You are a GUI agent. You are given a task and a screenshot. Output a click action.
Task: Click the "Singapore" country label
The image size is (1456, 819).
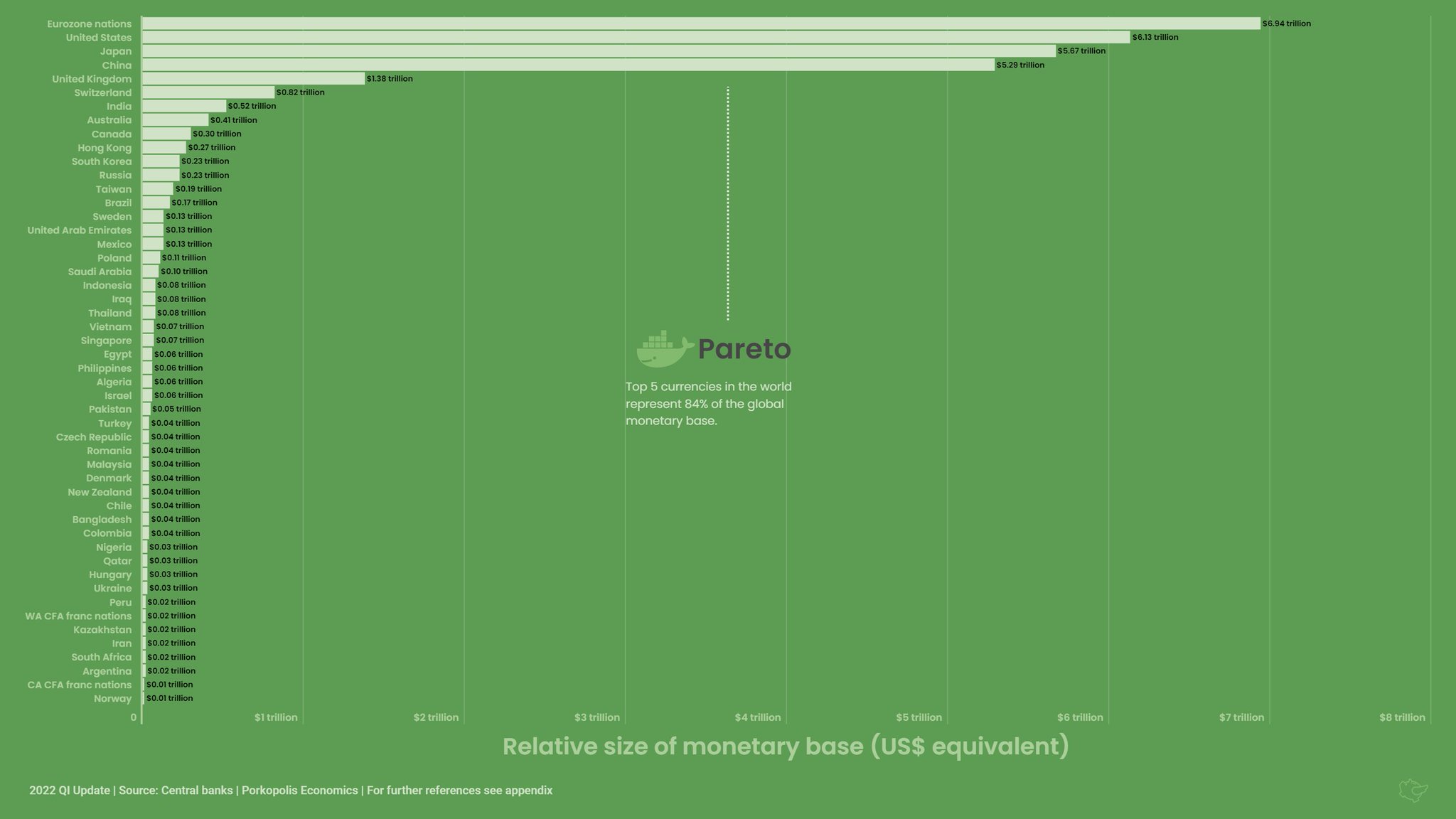coord(106,341)
